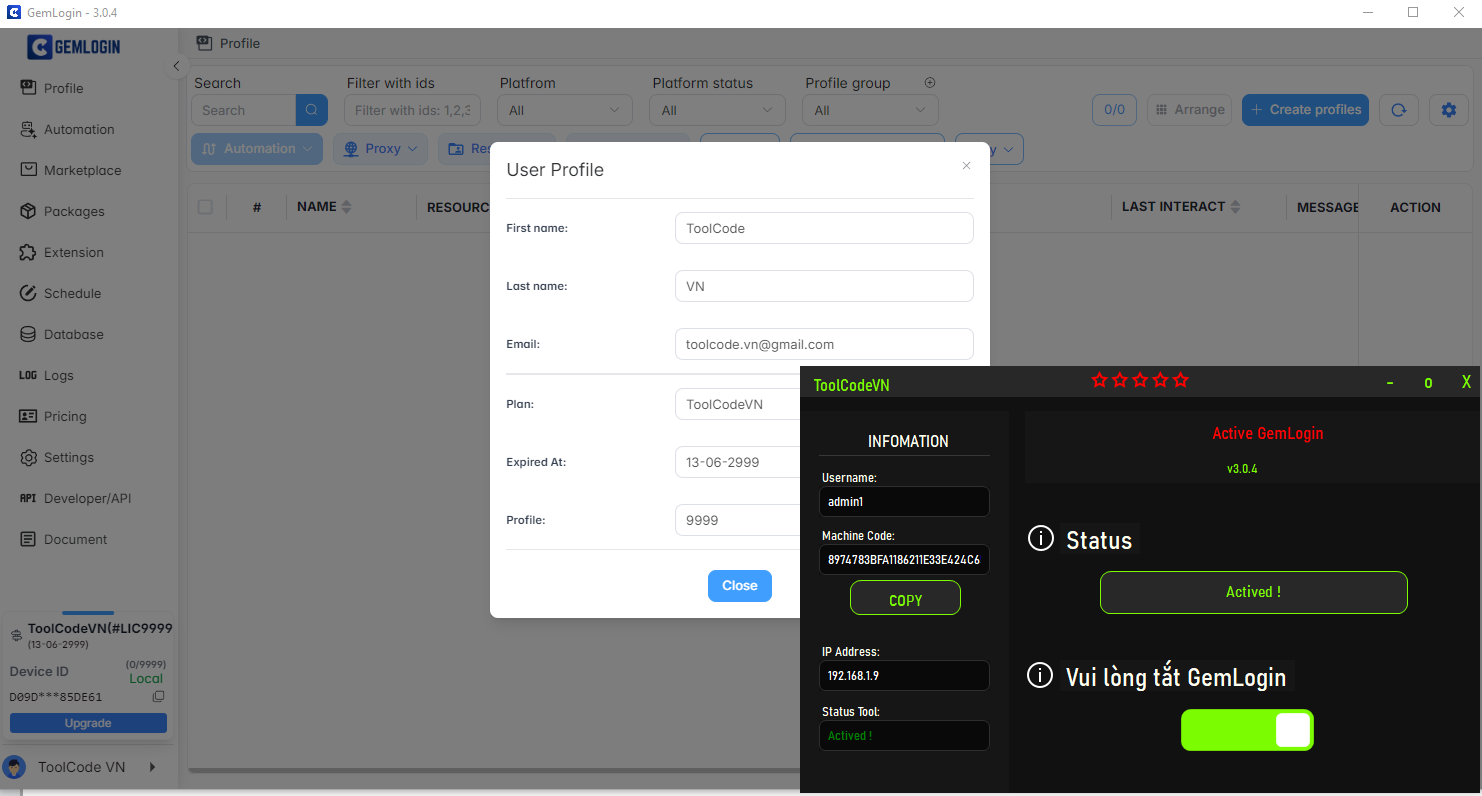Close User Profile dialog with X
1482x796 pixels.
click(966, 166)
